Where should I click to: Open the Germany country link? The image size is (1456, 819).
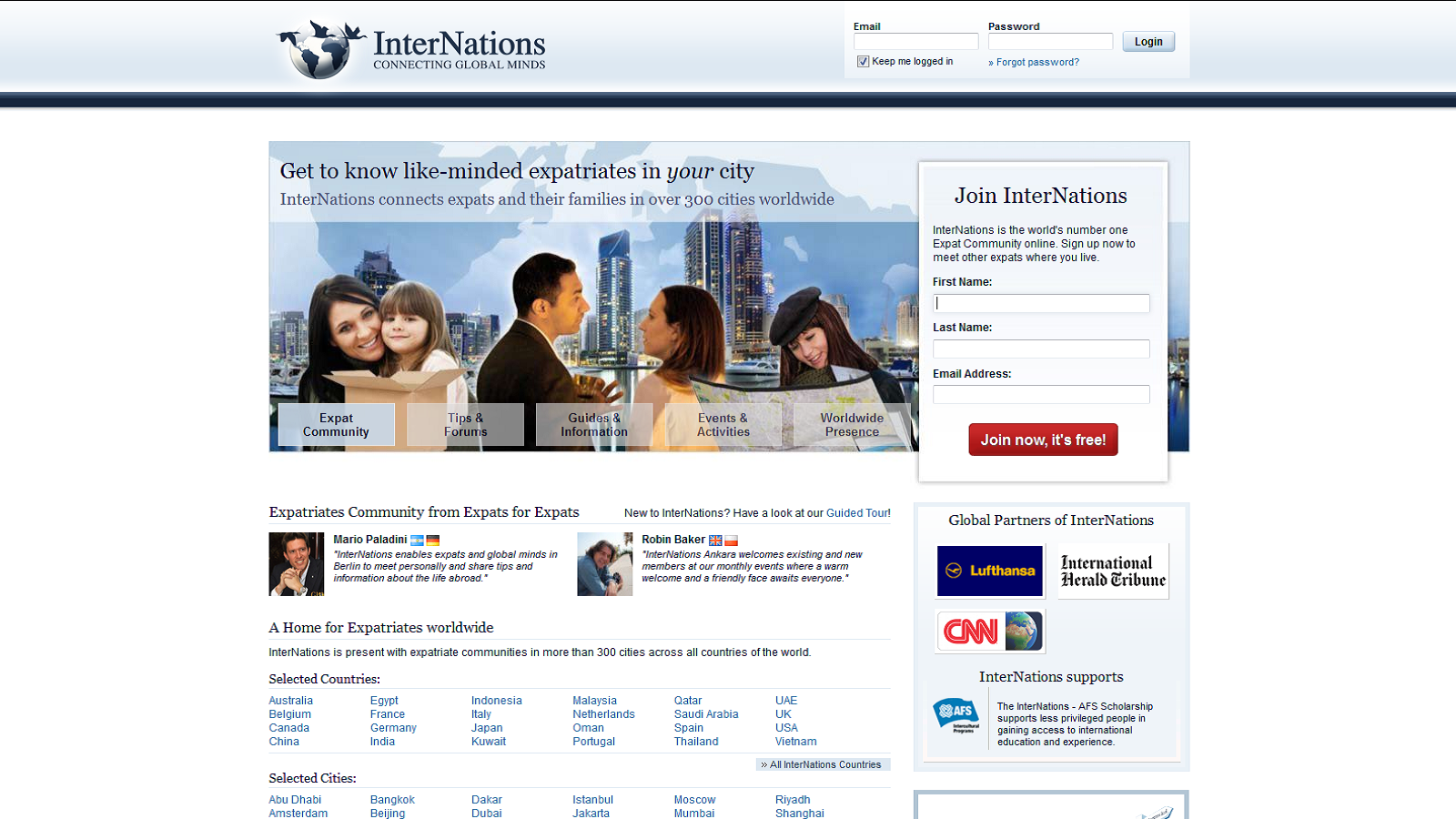pos(393,728)
